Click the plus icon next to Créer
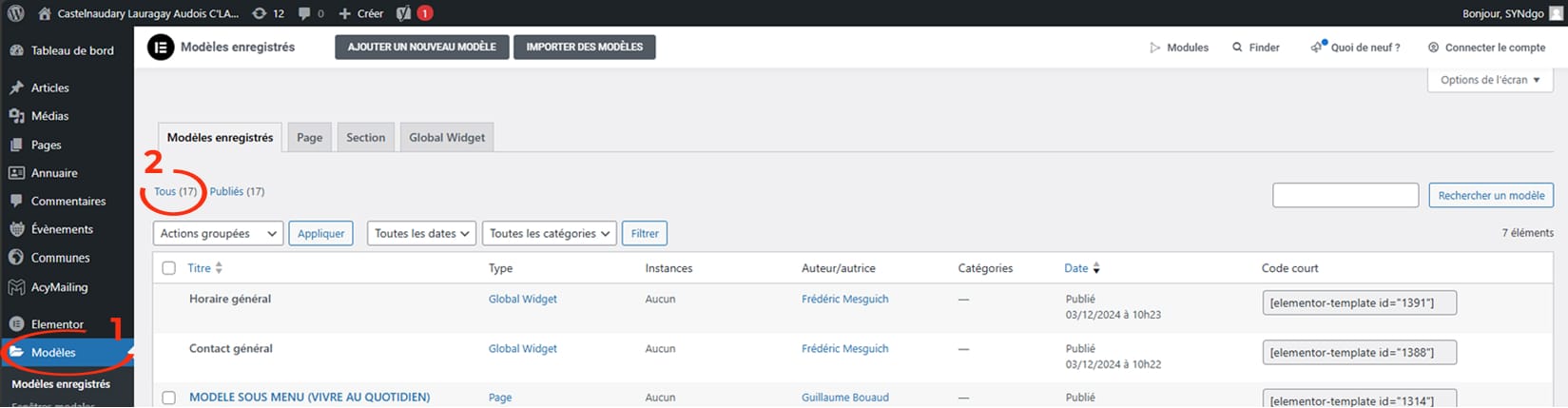 coord(345,13)
